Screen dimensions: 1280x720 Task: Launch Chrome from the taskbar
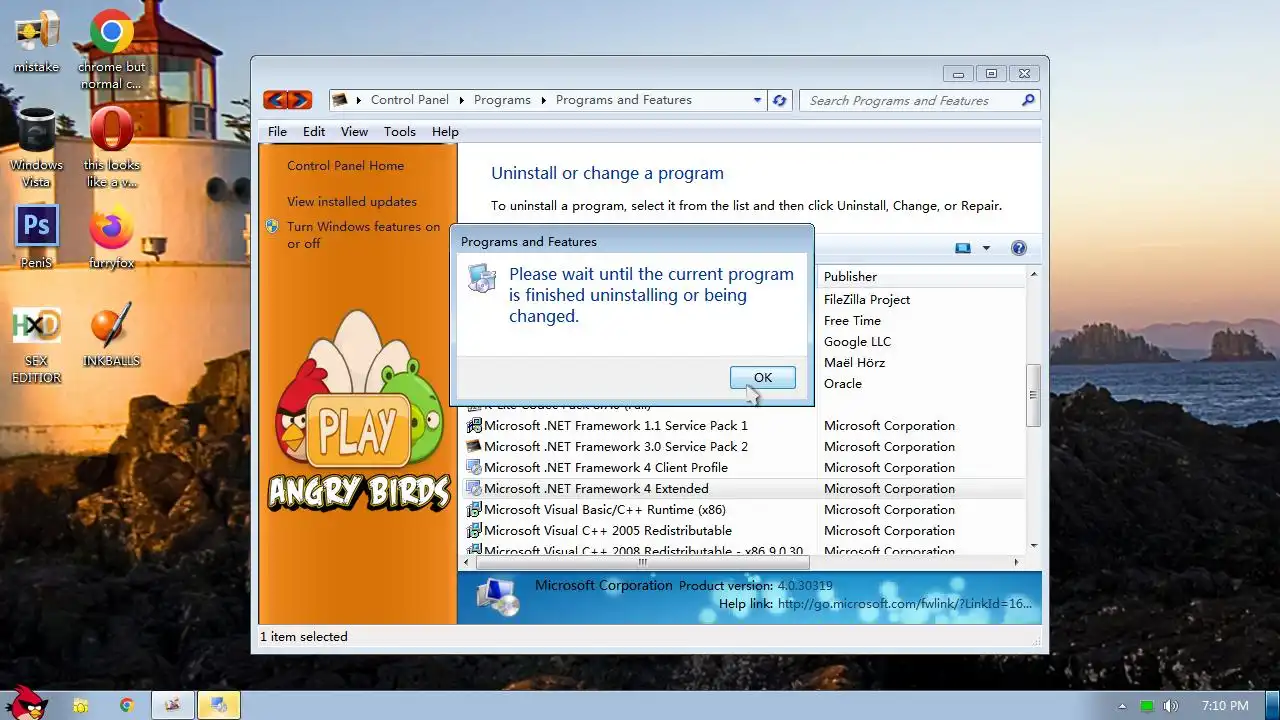click(x=127, y=705)
